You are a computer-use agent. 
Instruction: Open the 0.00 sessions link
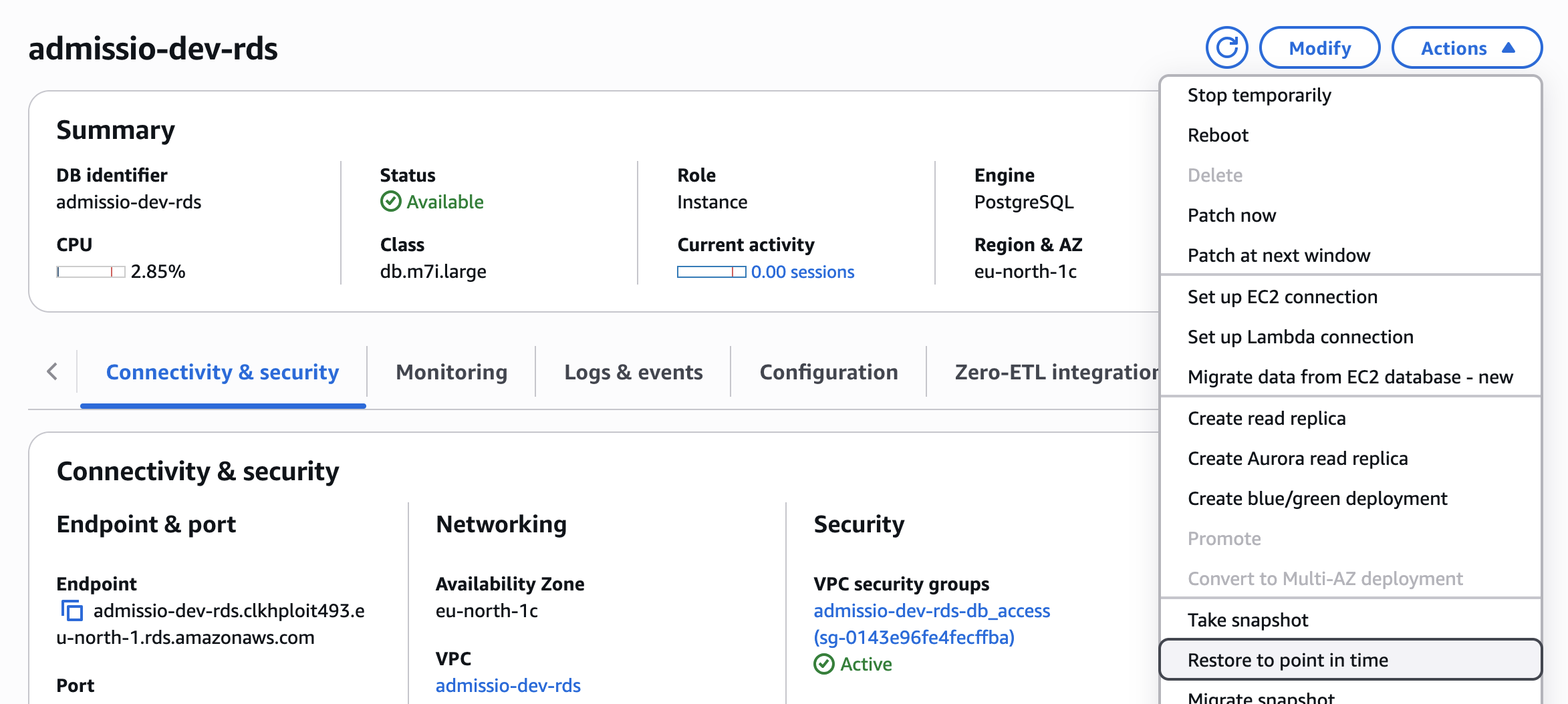tap(802, 272)
